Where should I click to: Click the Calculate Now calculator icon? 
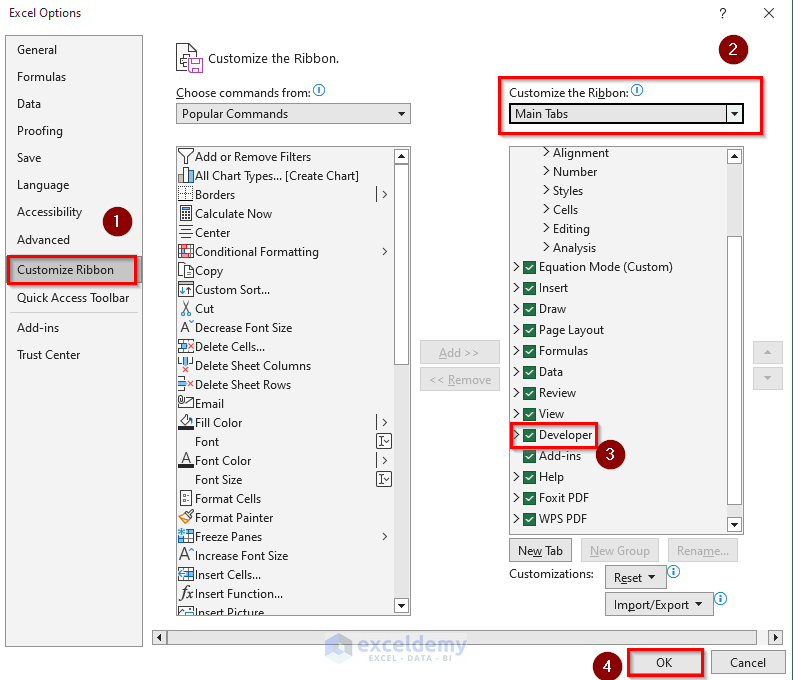pos(186,213)
